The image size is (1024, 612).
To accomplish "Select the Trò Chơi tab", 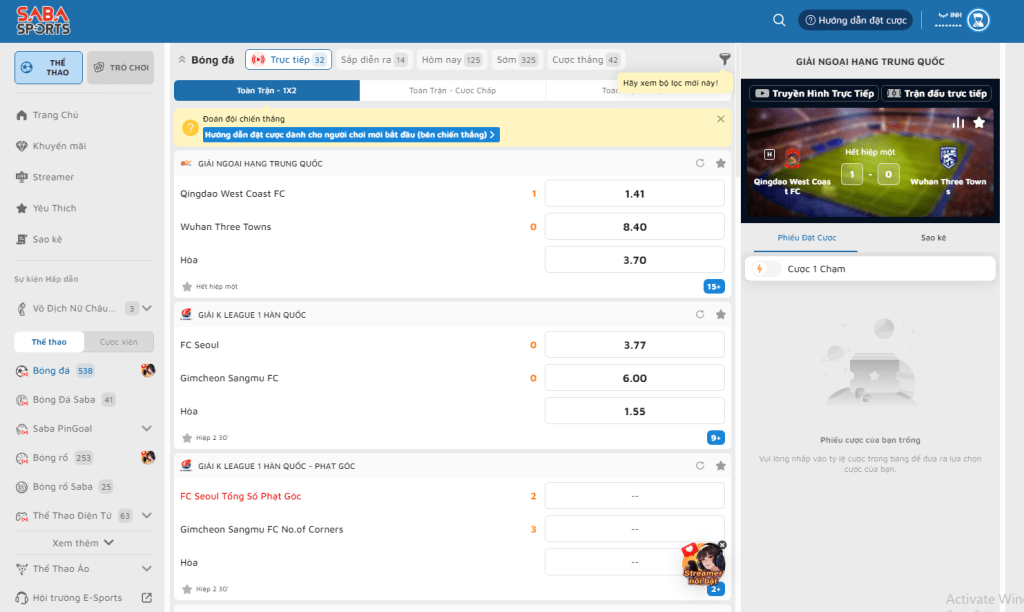I will pos(120,67).
